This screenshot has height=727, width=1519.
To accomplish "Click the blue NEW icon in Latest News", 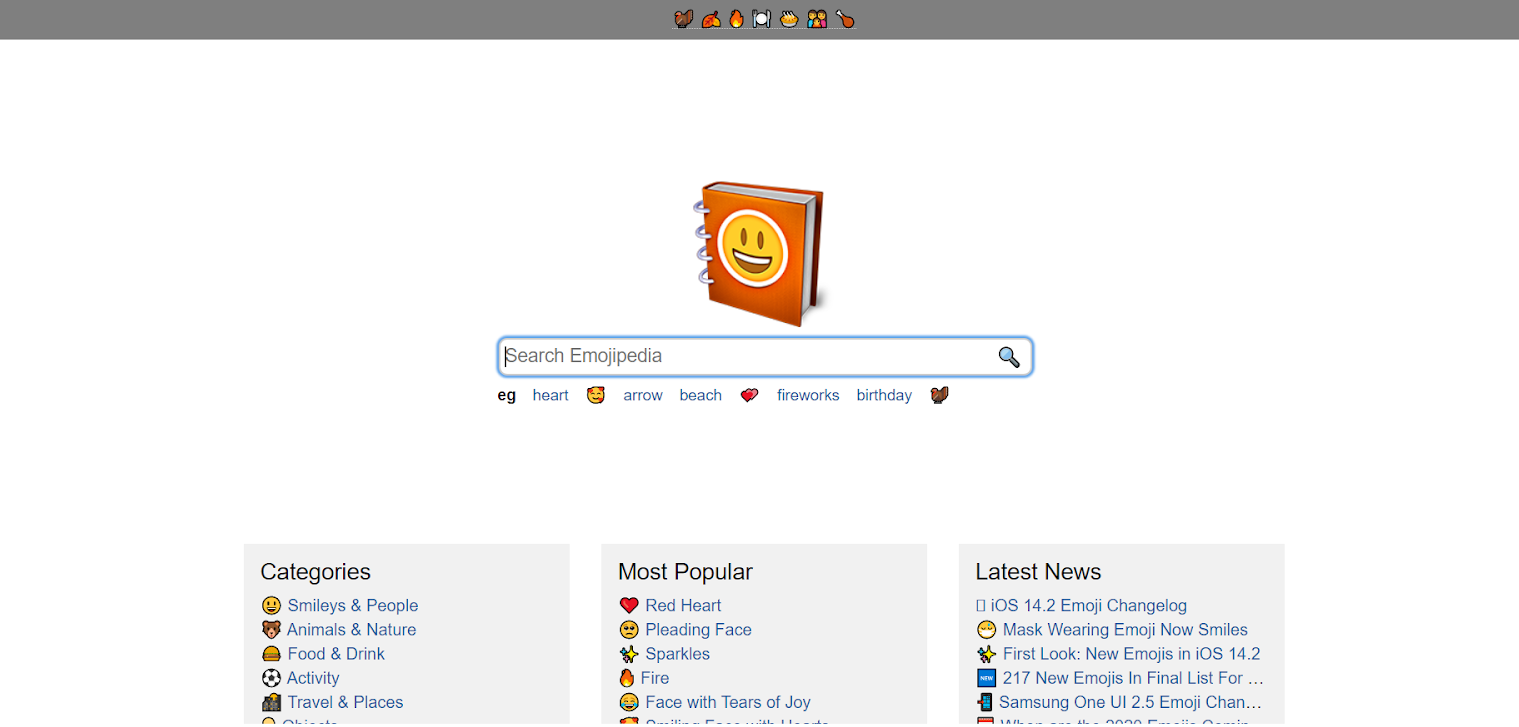I will click(x=986, y=678).
